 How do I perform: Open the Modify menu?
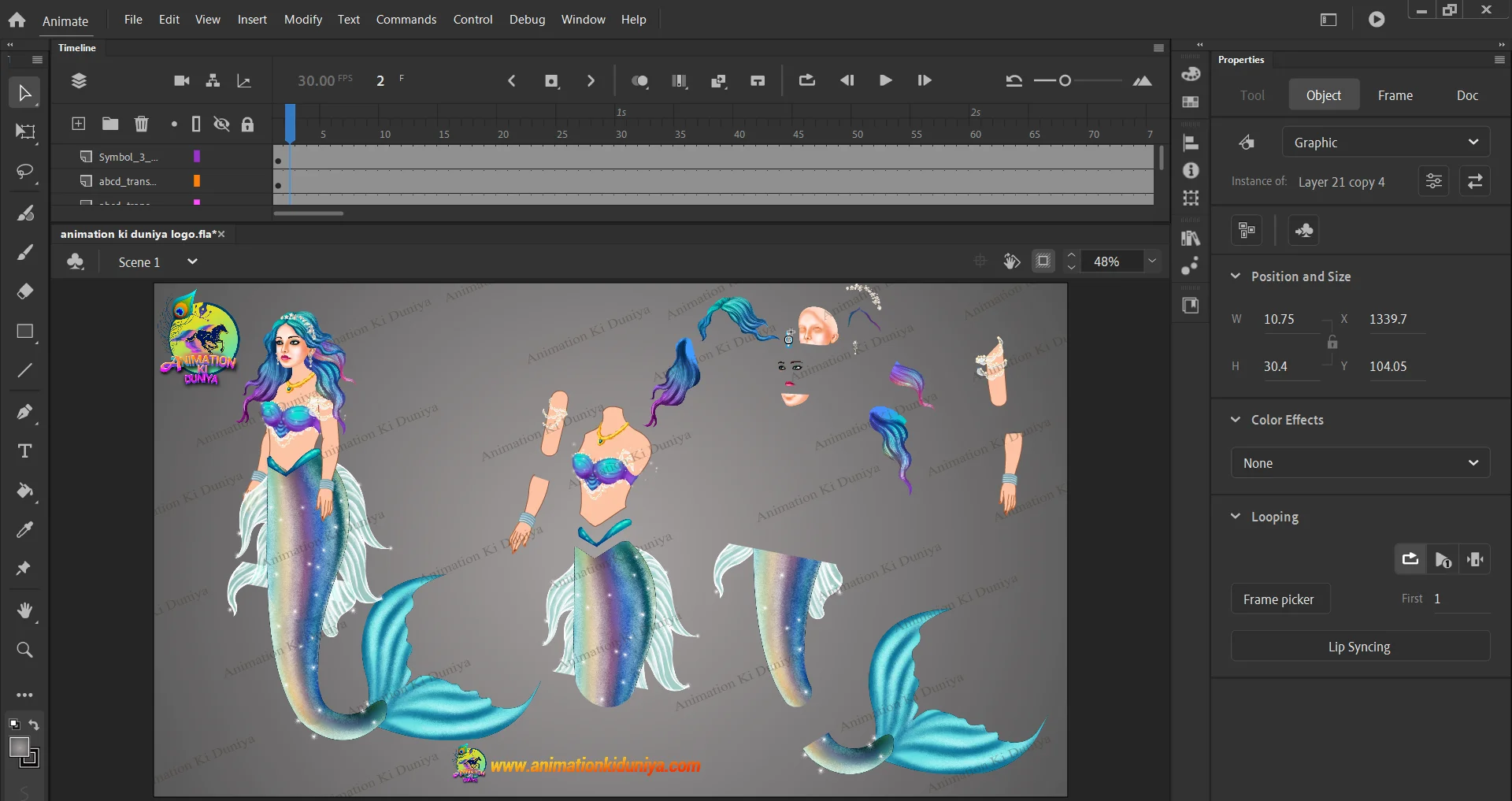302,19
